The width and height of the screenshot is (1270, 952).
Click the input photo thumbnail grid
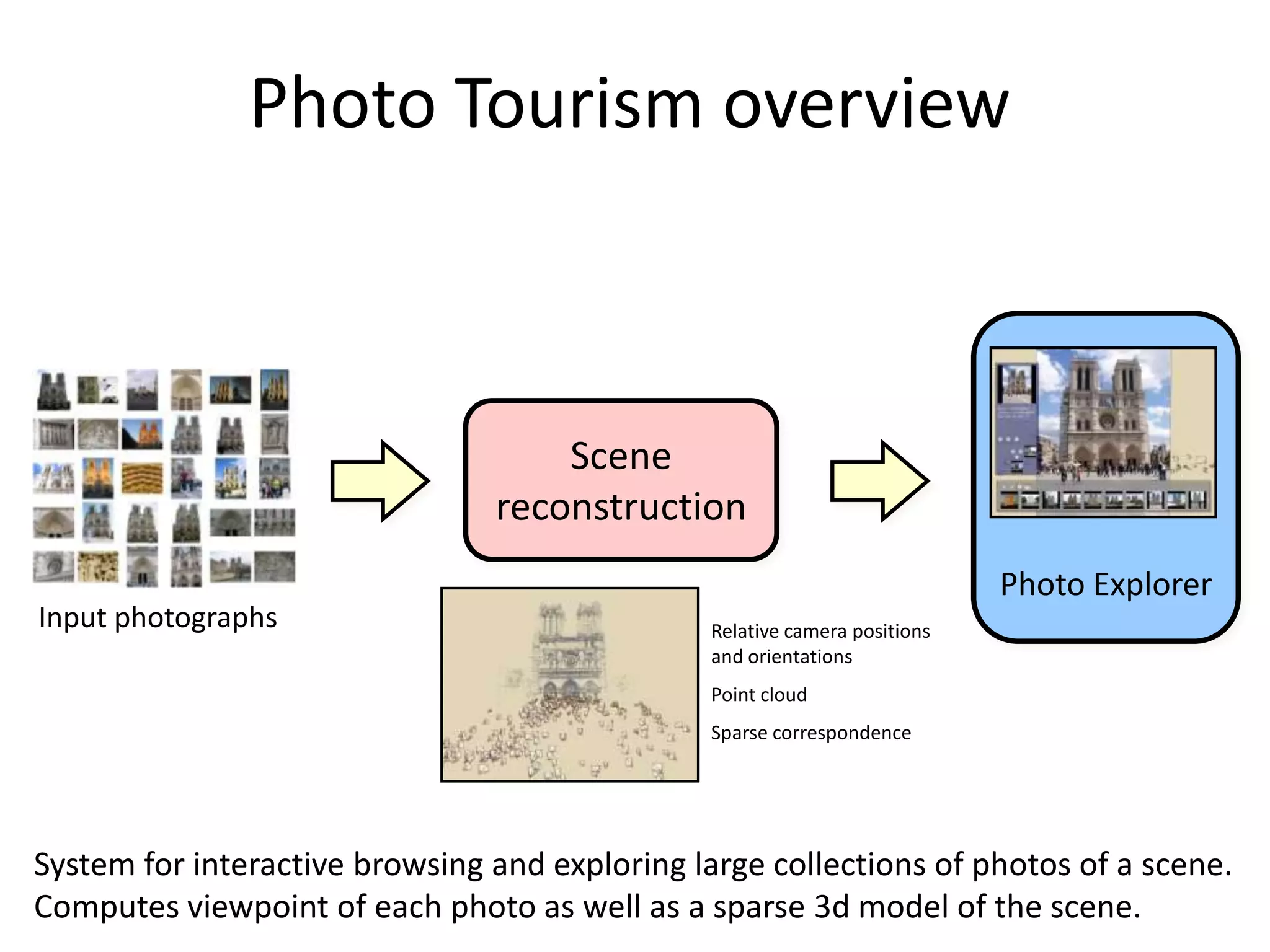164,478
